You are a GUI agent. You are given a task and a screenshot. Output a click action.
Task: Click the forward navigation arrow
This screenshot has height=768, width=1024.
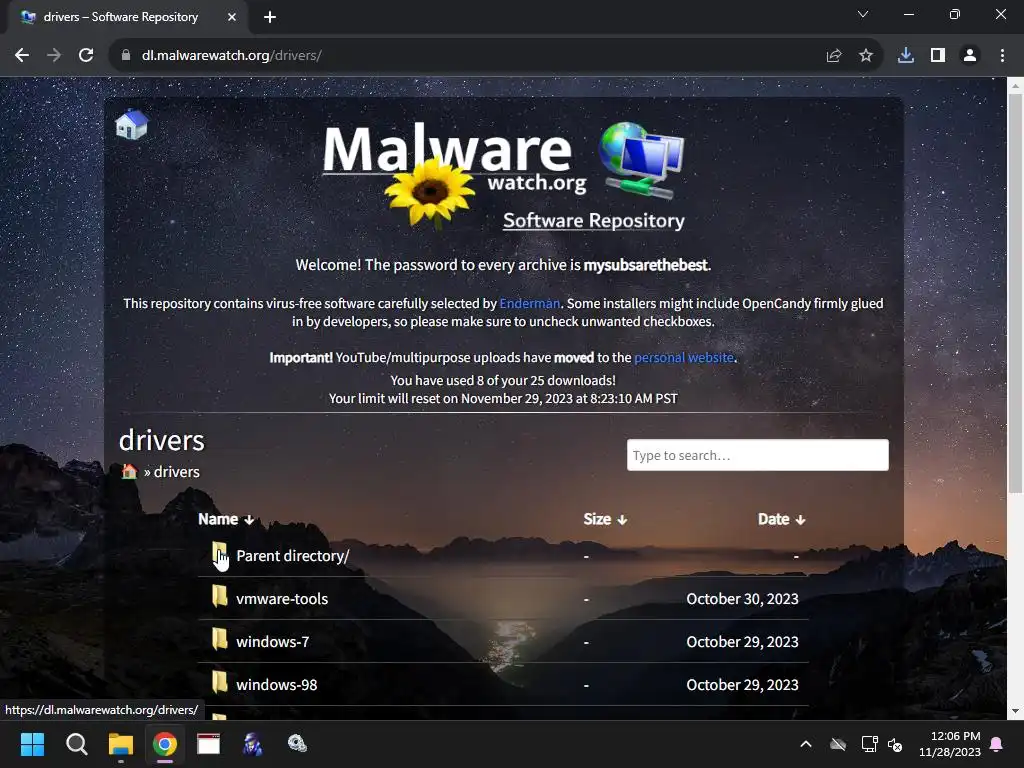click(x=54, y=56)
